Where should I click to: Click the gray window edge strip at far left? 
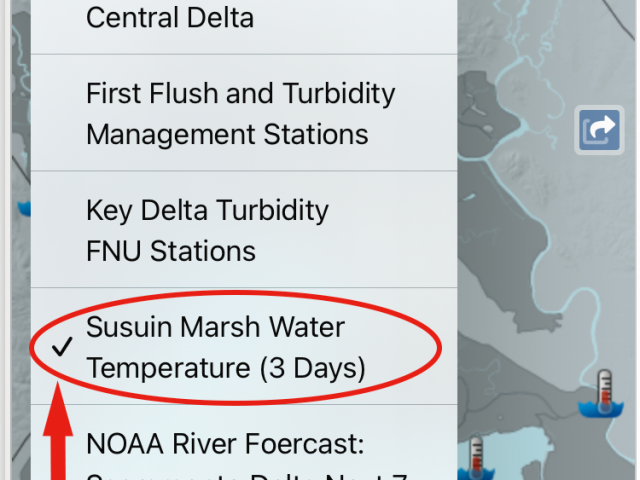coord(5,240)
